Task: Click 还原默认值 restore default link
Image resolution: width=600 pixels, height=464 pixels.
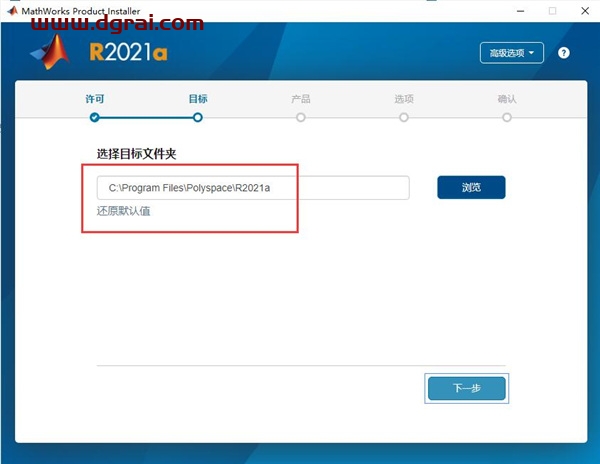Action: tap(123, 211)
